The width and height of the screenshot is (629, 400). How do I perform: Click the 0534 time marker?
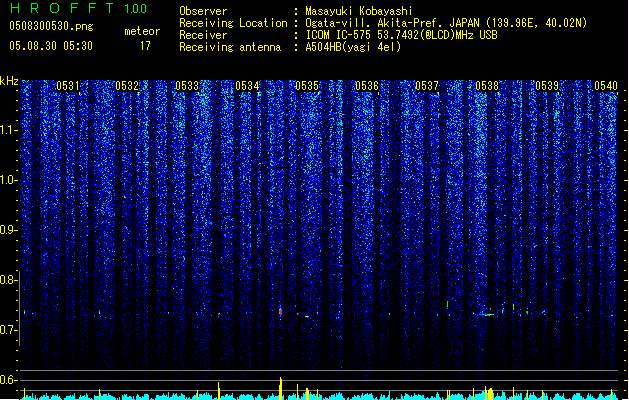pos(247,86)
